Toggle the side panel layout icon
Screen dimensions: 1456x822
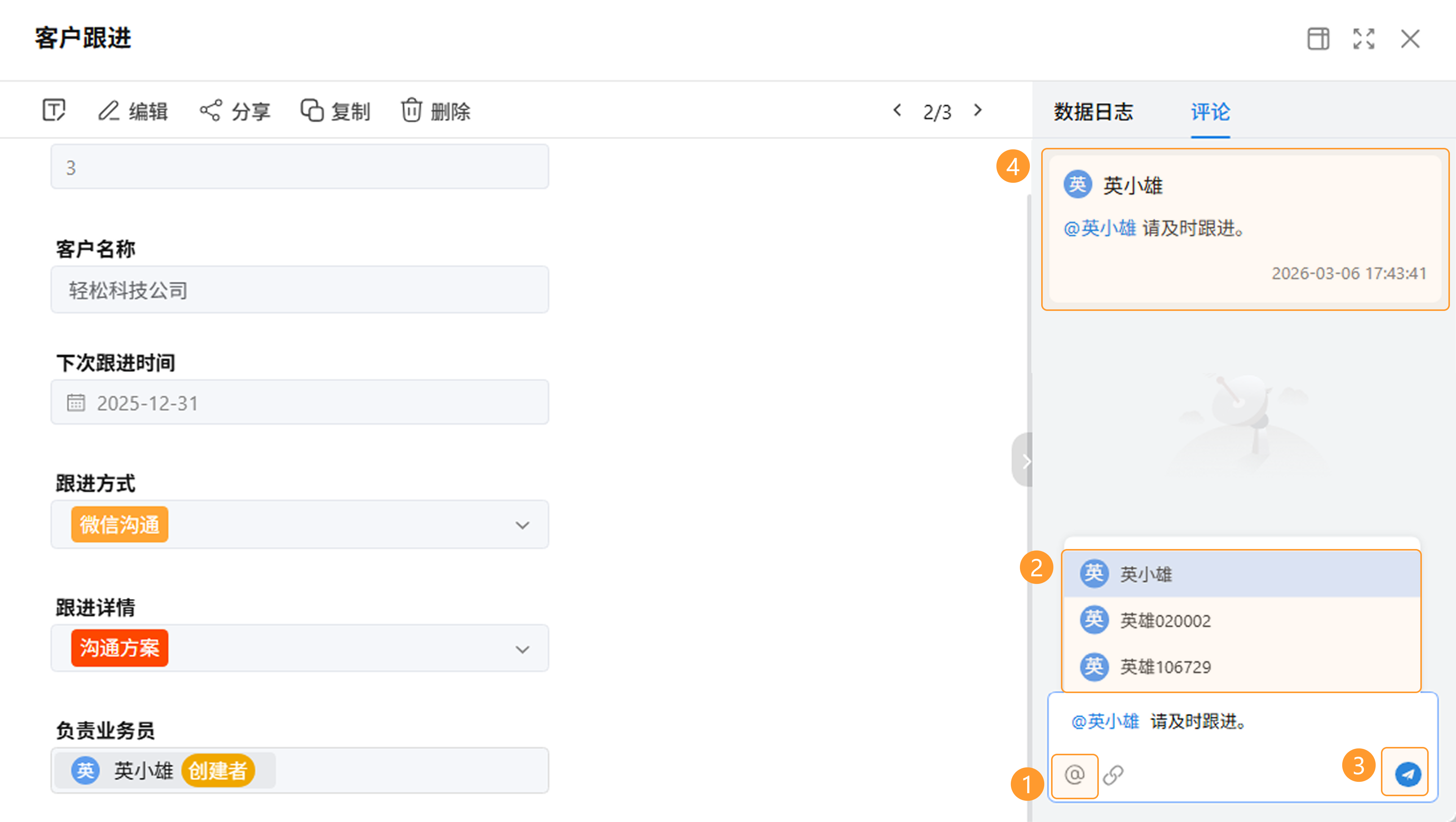(x=1318, y=39)
